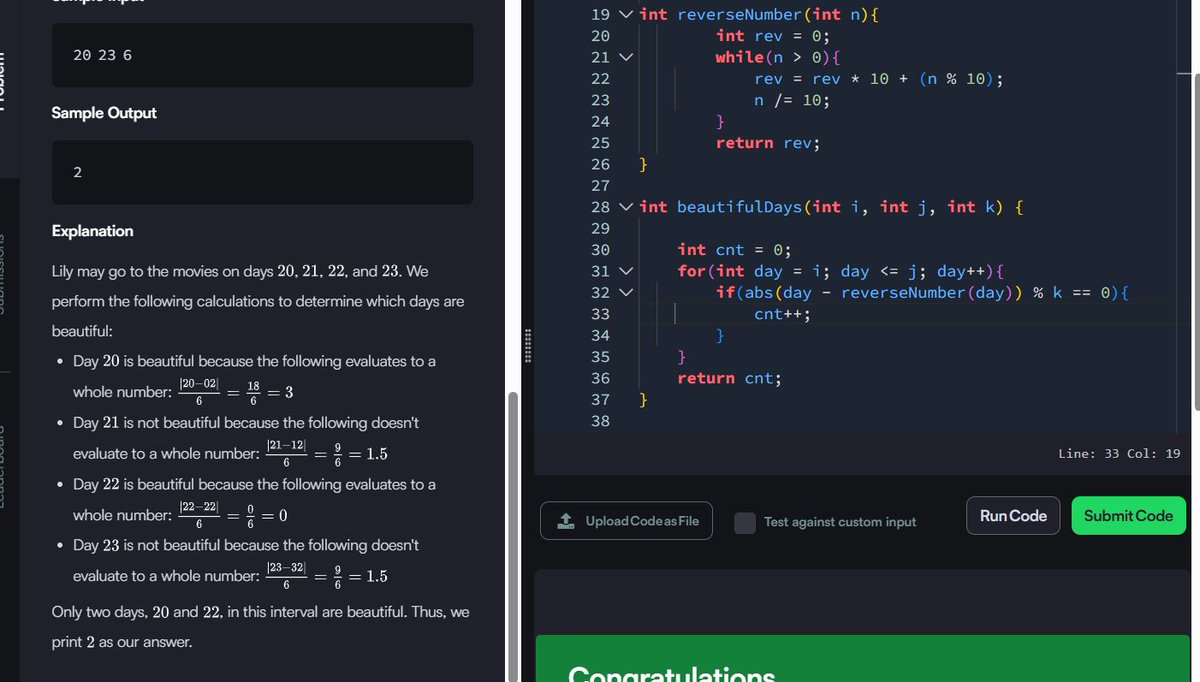Screen dimensions: 1200x682
Task: Click line number 19 in the editor gutter
Action: tap(600, 15)
